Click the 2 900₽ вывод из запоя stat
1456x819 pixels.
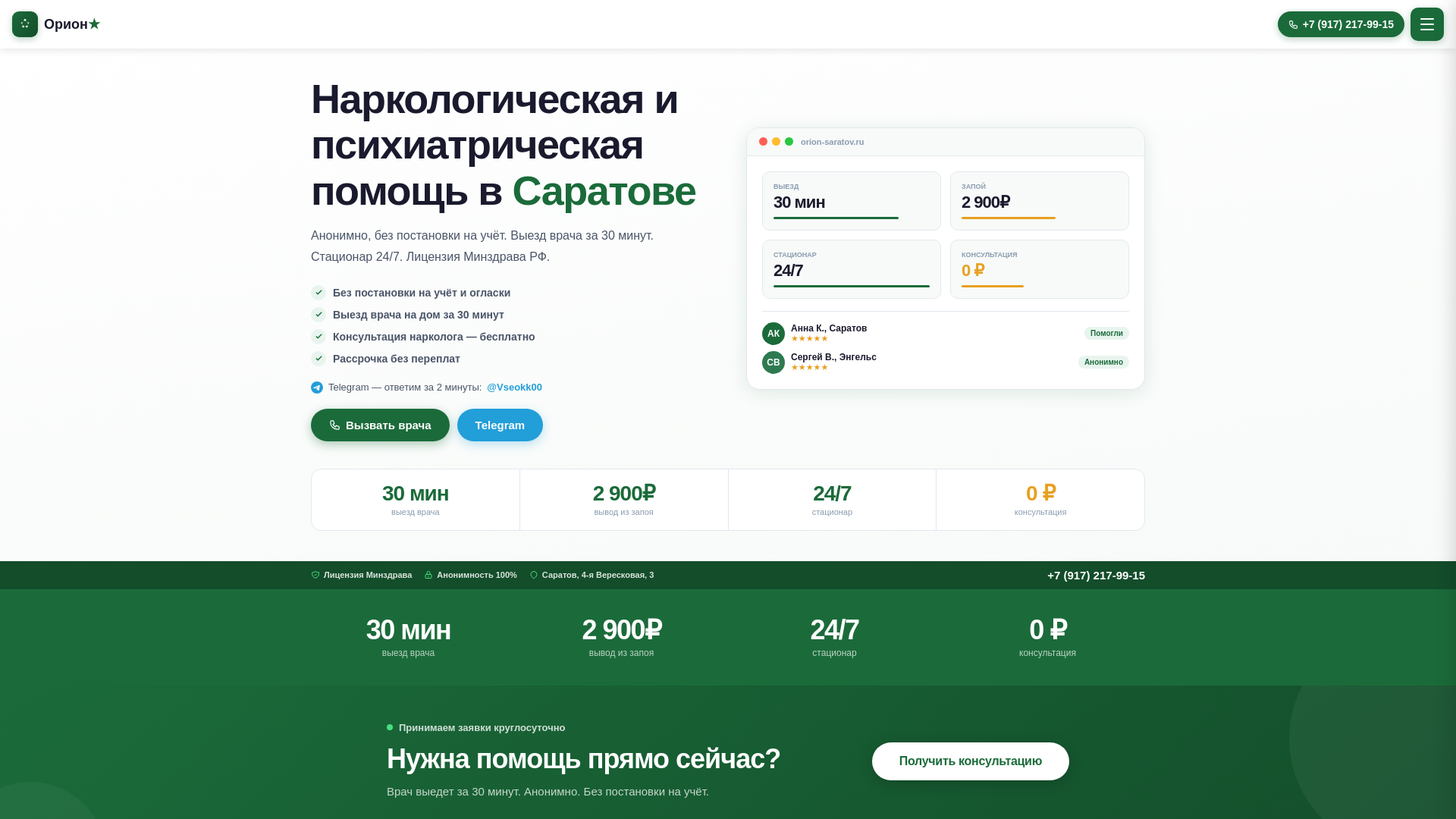click(x=624, y=500)
